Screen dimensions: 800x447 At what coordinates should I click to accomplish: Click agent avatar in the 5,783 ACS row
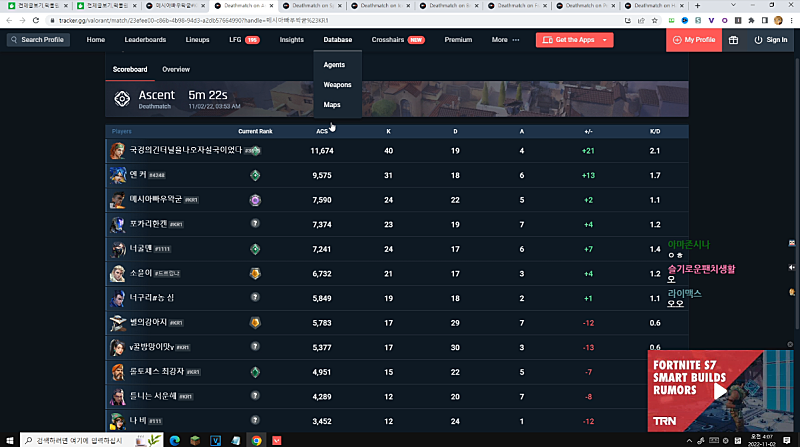pos(117,322)
